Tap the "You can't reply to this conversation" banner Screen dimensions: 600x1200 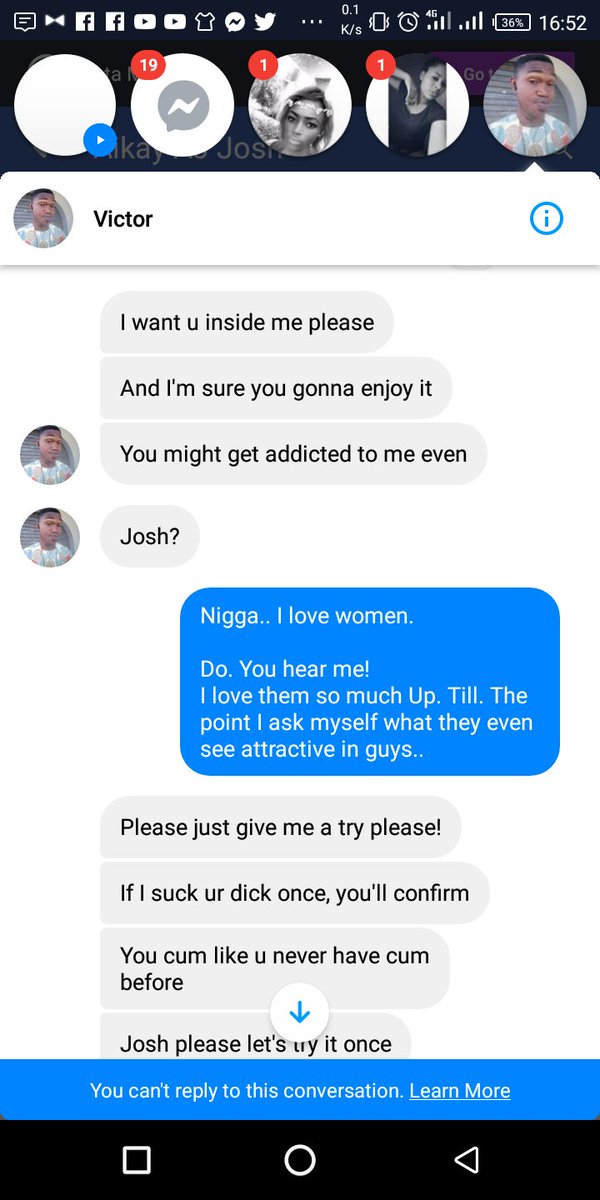click(x=300, y=1091)
